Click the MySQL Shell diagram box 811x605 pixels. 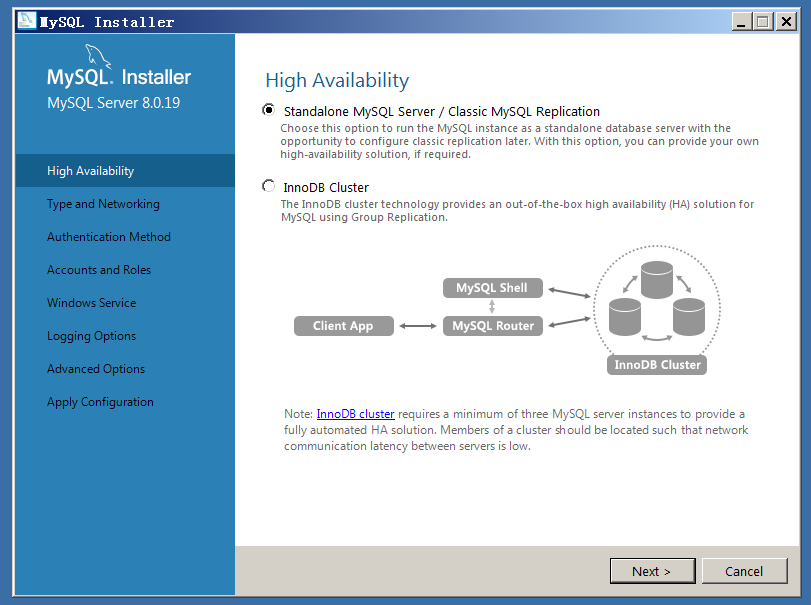point(492,288)
